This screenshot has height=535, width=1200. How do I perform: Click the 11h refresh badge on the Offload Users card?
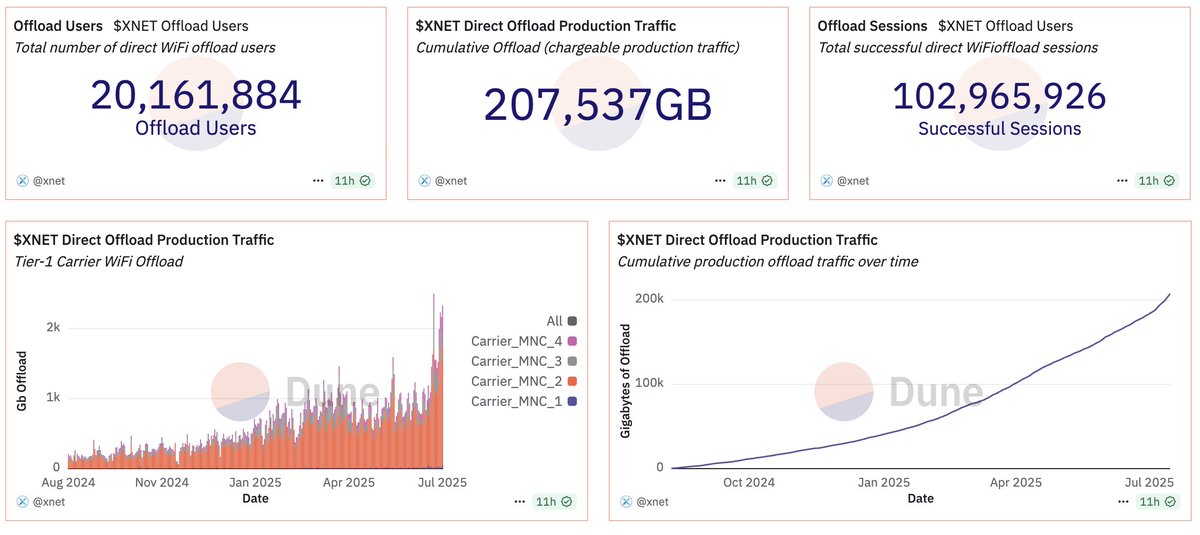tap(353, 181)
